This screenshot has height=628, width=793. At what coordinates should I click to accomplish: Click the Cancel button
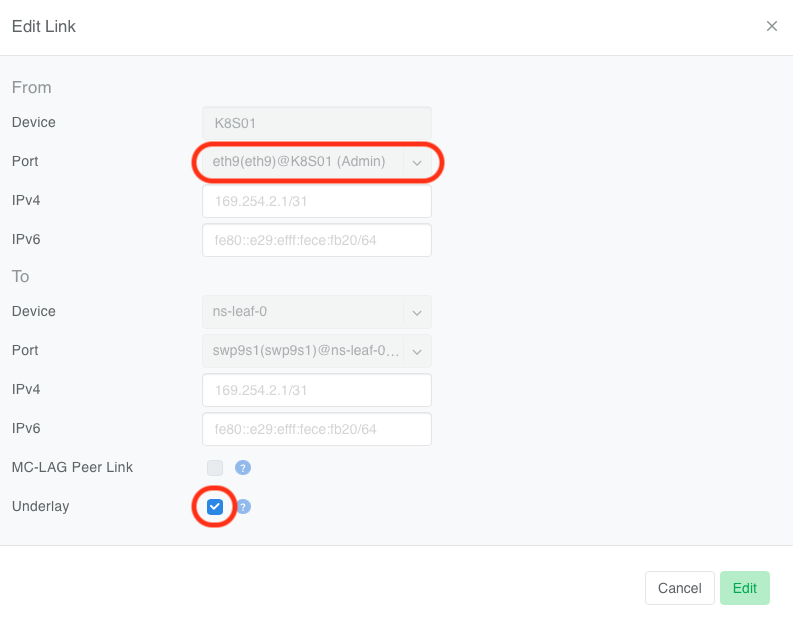pos(679,588)
